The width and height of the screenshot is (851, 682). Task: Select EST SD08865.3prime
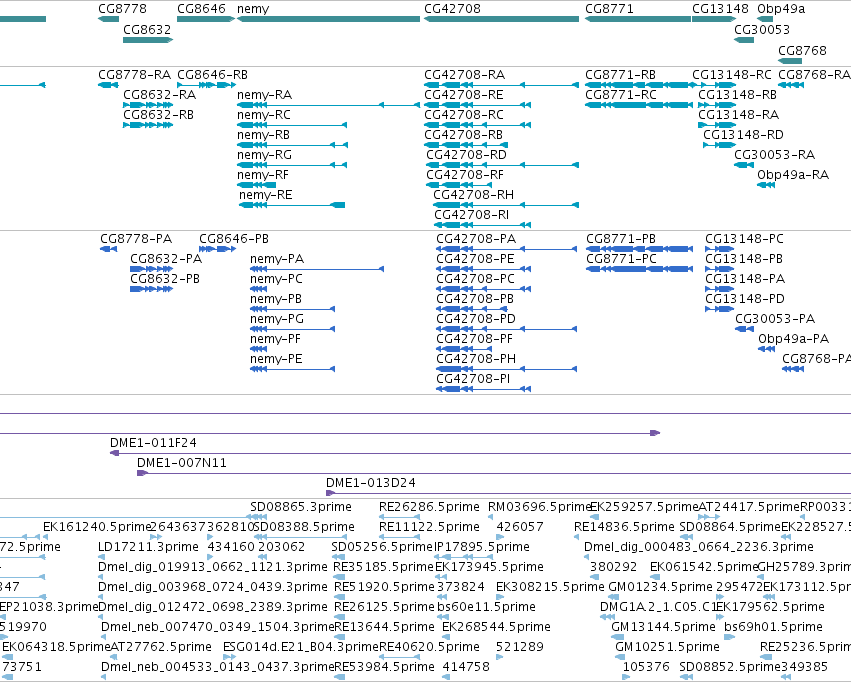pos(301,507)
